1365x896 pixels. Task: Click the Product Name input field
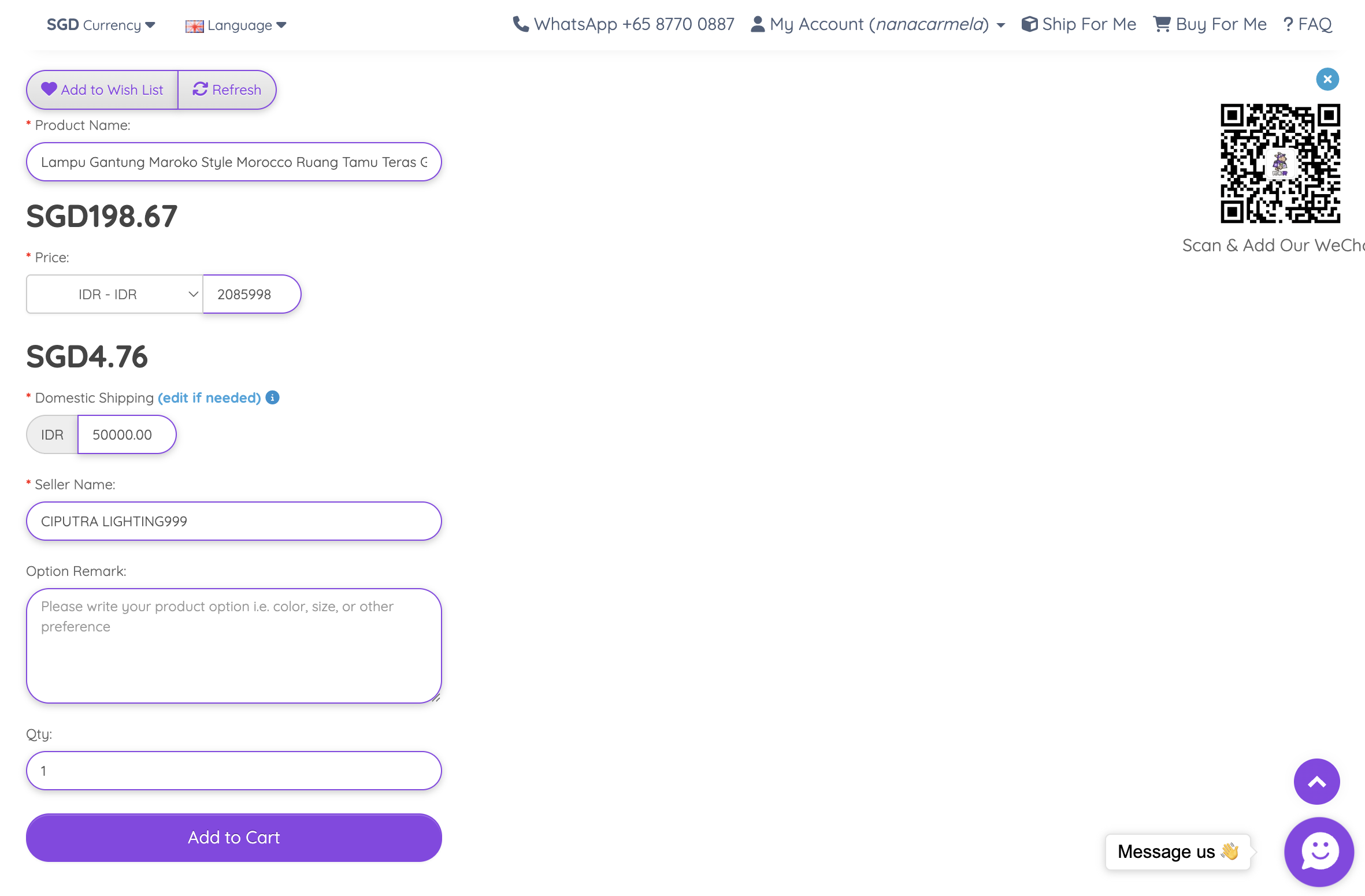click(x=234, y=162)
